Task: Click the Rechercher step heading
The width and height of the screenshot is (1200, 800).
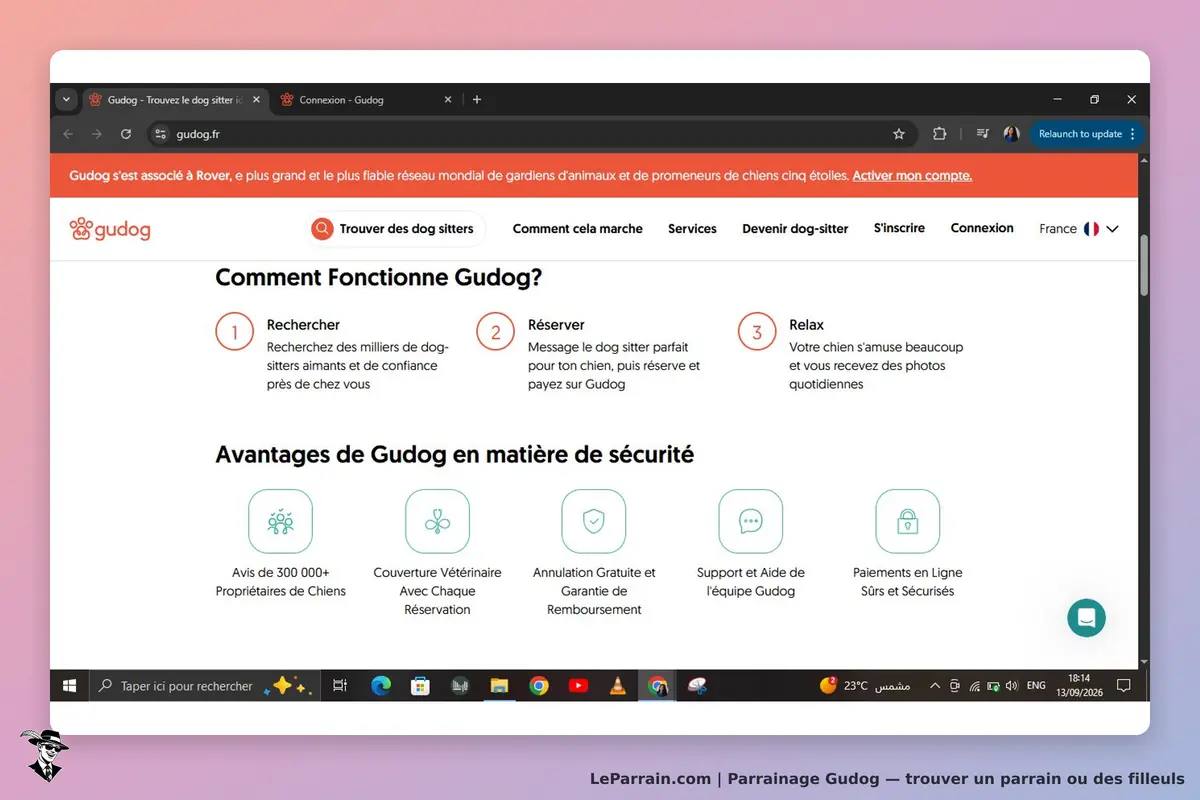Action: (x=303, y=325)
